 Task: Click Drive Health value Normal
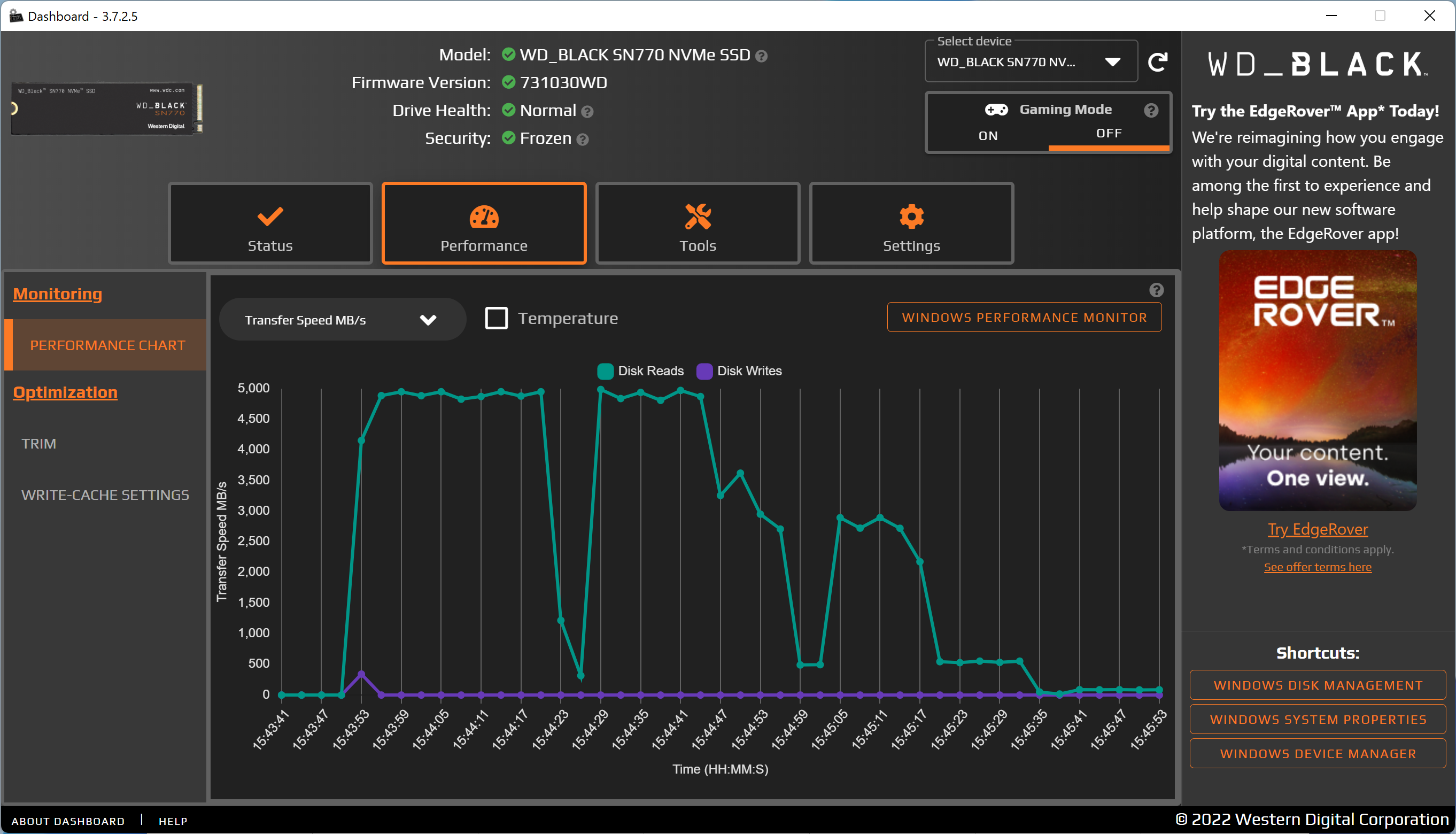click(547, 111)
